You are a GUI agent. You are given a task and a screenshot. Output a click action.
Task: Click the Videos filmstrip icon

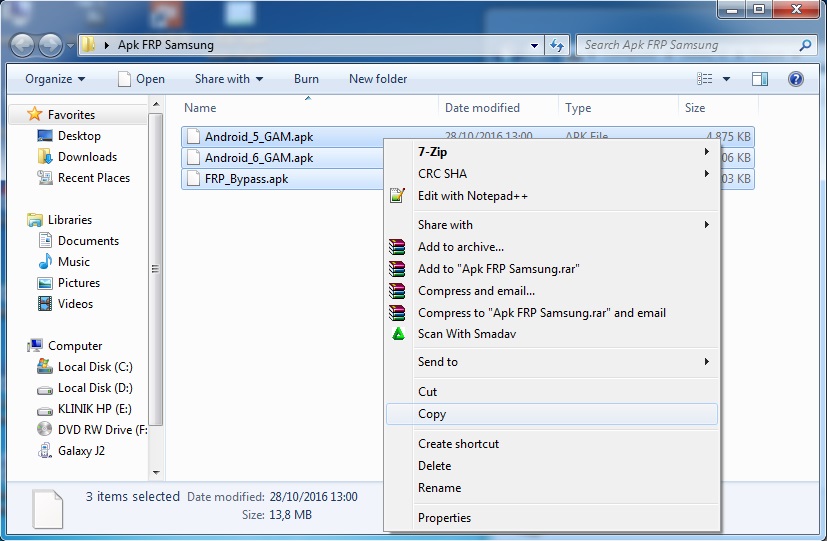pos(45,304)
